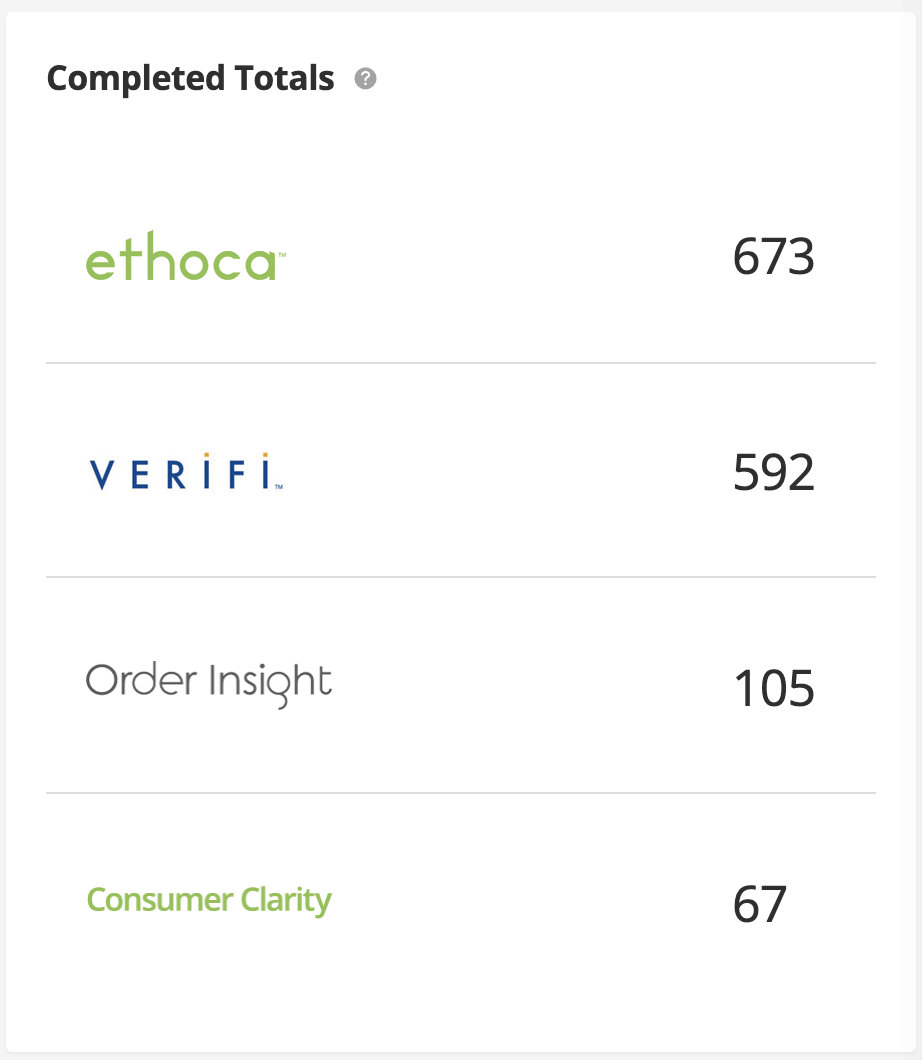Click the Order Insight logo

pos(209,685)
